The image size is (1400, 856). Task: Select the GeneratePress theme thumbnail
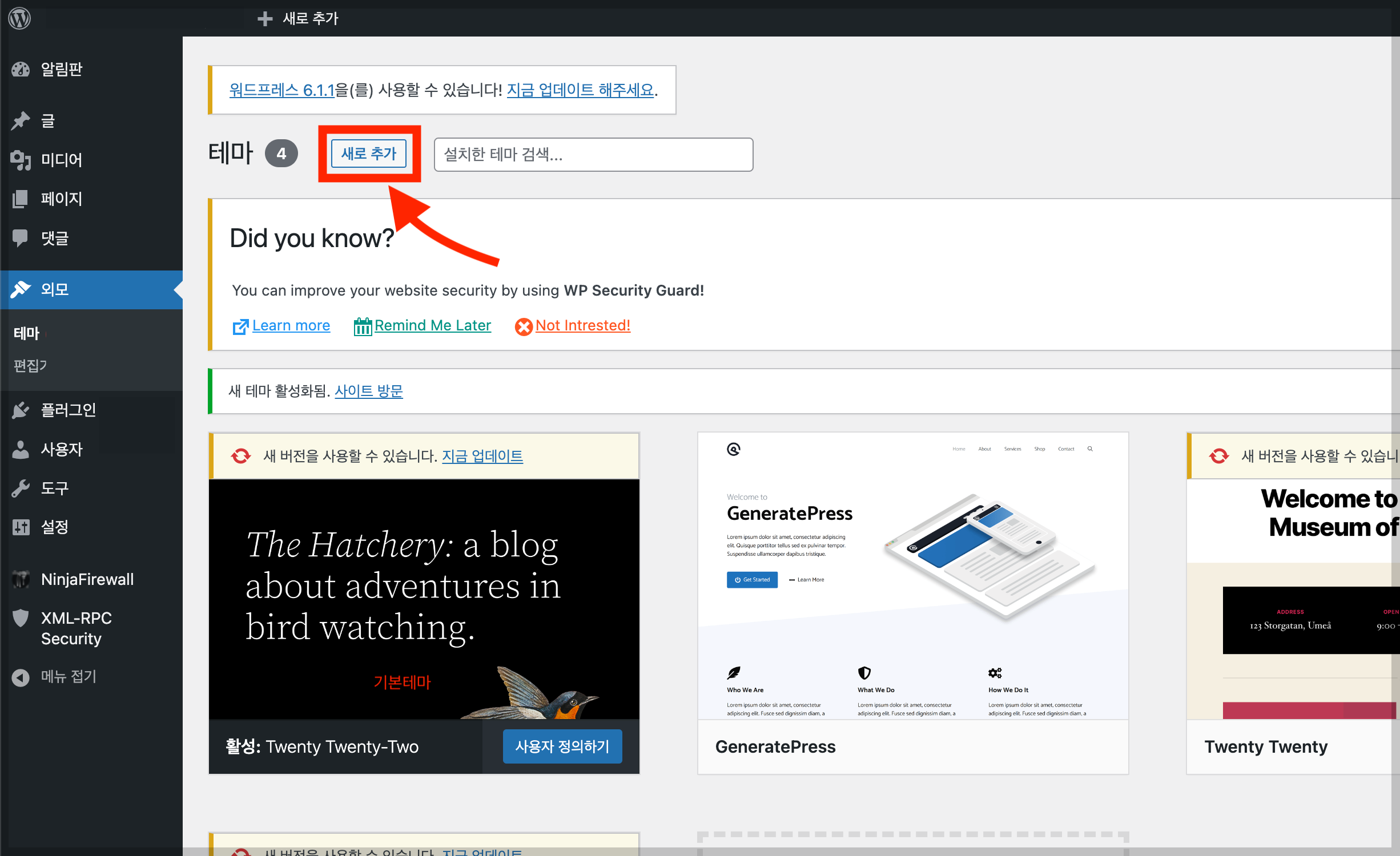[x=912, y=575]
